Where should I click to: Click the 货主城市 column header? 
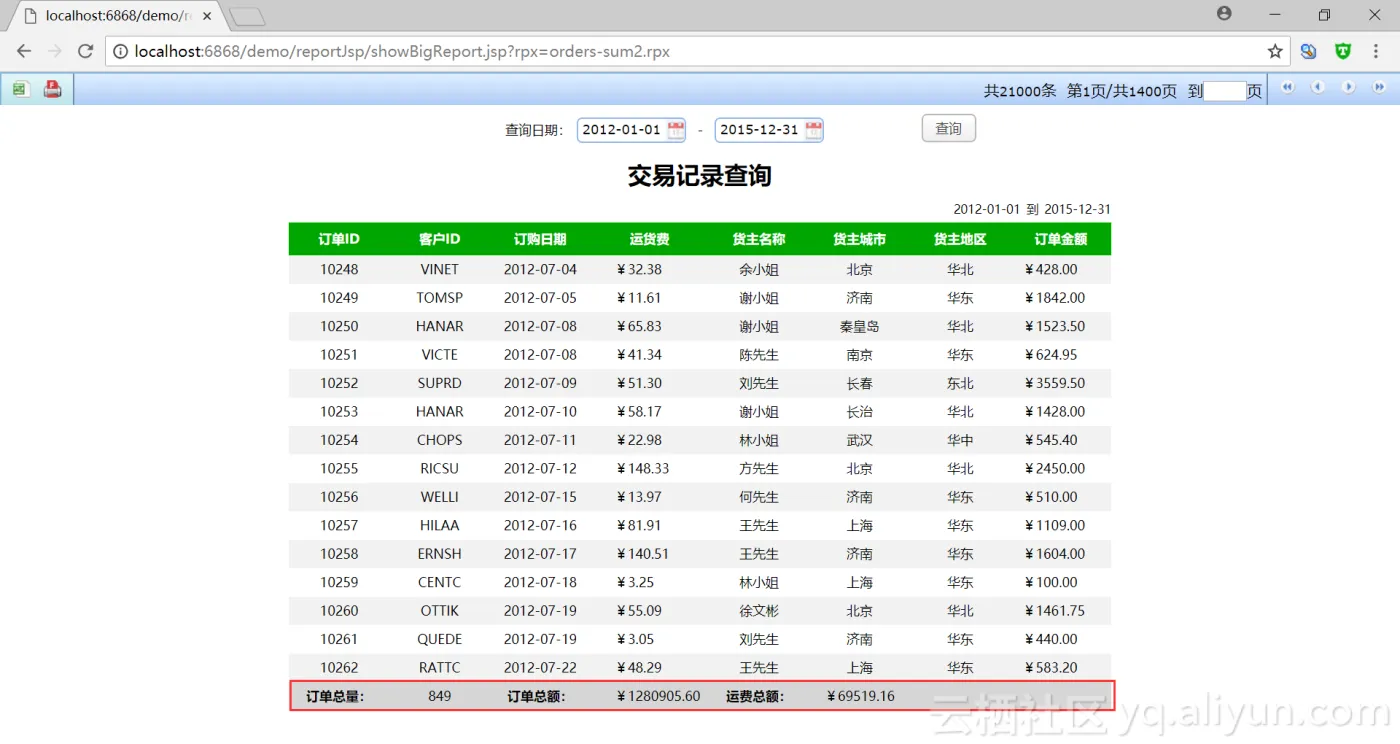point(859,239)
